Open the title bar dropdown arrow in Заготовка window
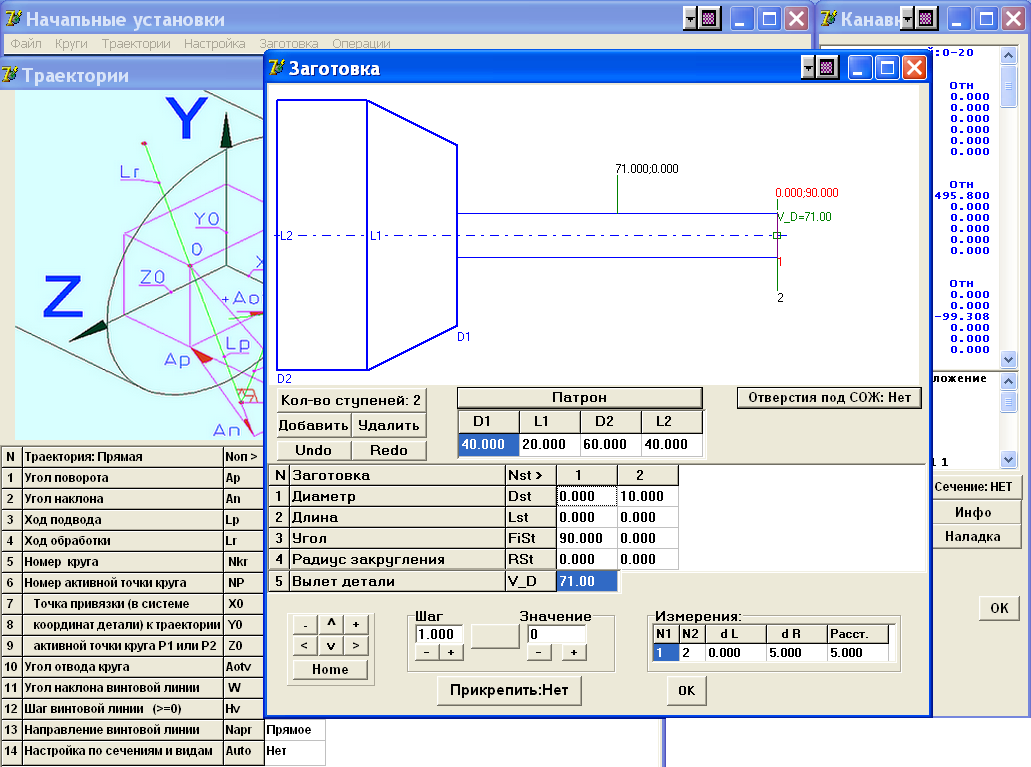This screenshot has height=767, width=1031. pos(809,68)
